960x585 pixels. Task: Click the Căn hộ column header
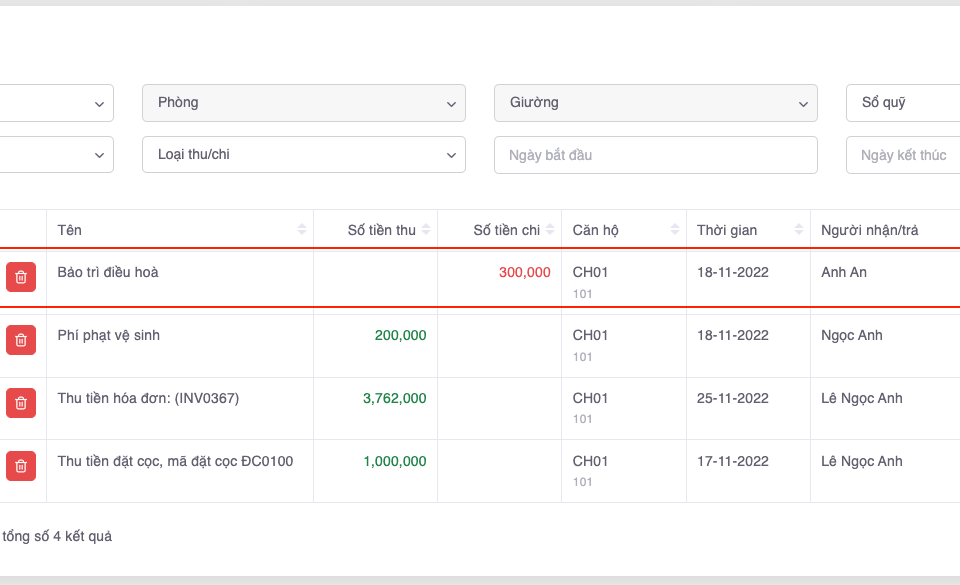point(596,230)
